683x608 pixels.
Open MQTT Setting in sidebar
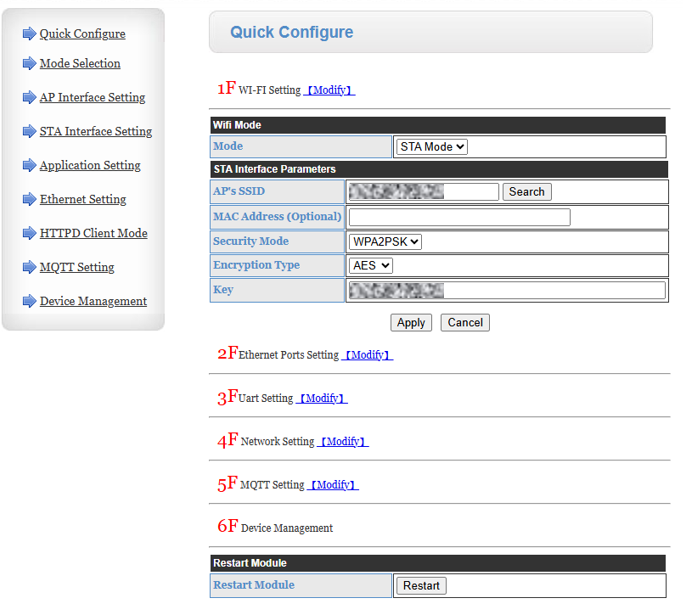(77, 267)
